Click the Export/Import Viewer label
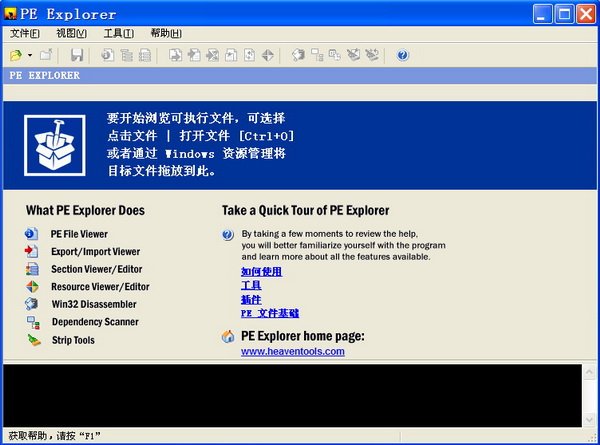600x445 pixels. point(96,251)
